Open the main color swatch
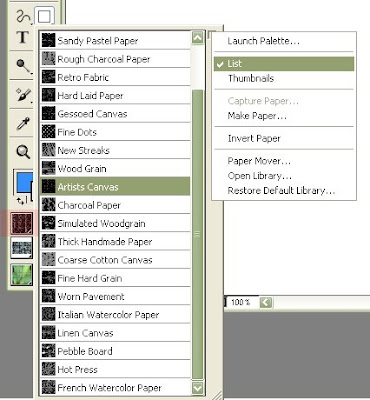Screen dimensions: 370x400 [x=24, y=182]
